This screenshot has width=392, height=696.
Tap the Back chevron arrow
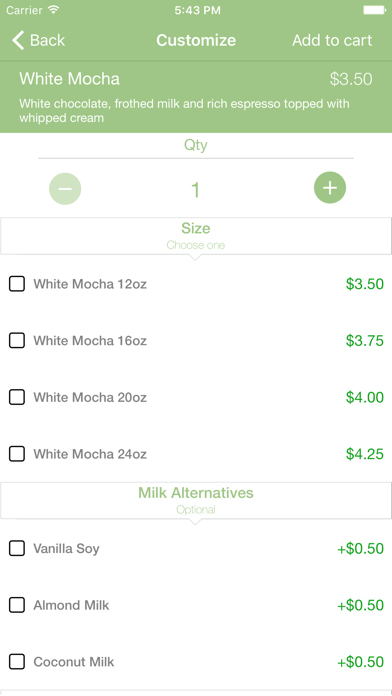click(18, 40)
